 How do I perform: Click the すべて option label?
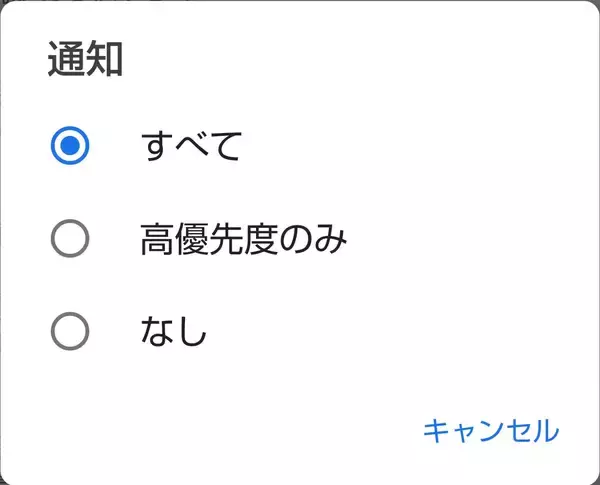pos(192,147)
